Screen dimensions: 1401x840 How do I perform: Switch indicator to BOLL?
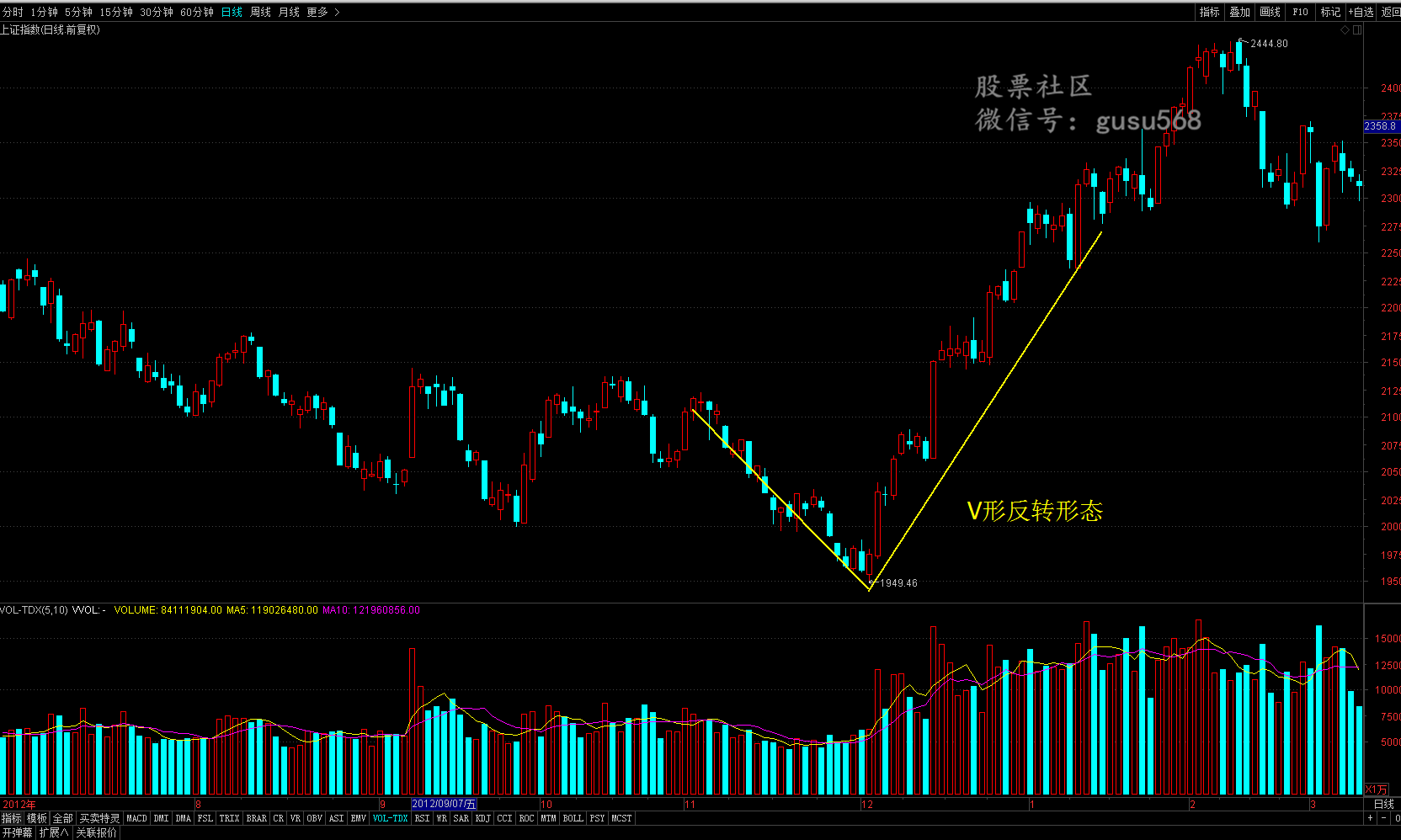click(x=573, y=818)
